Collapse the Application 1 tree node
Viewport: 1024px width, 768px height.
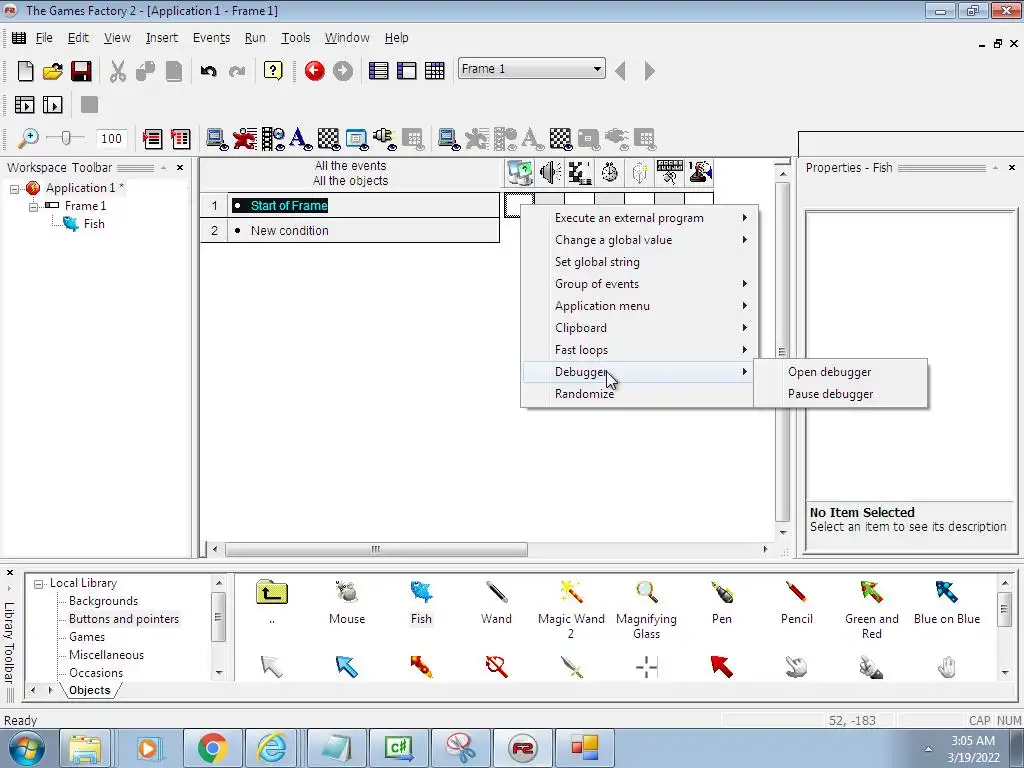tap(14, 189)
